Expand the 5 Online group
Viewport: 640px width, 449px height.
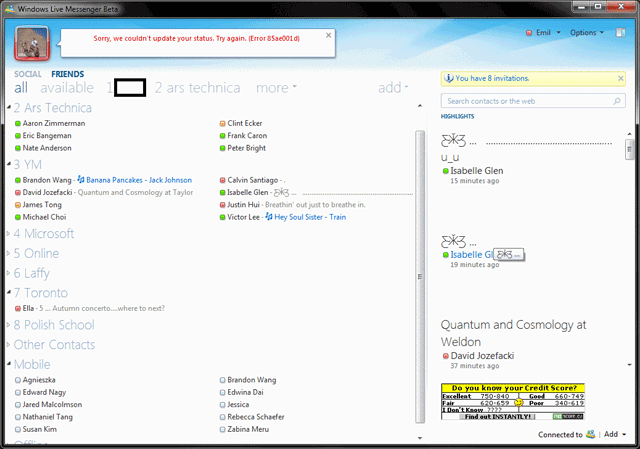click(x=9, y=253)
